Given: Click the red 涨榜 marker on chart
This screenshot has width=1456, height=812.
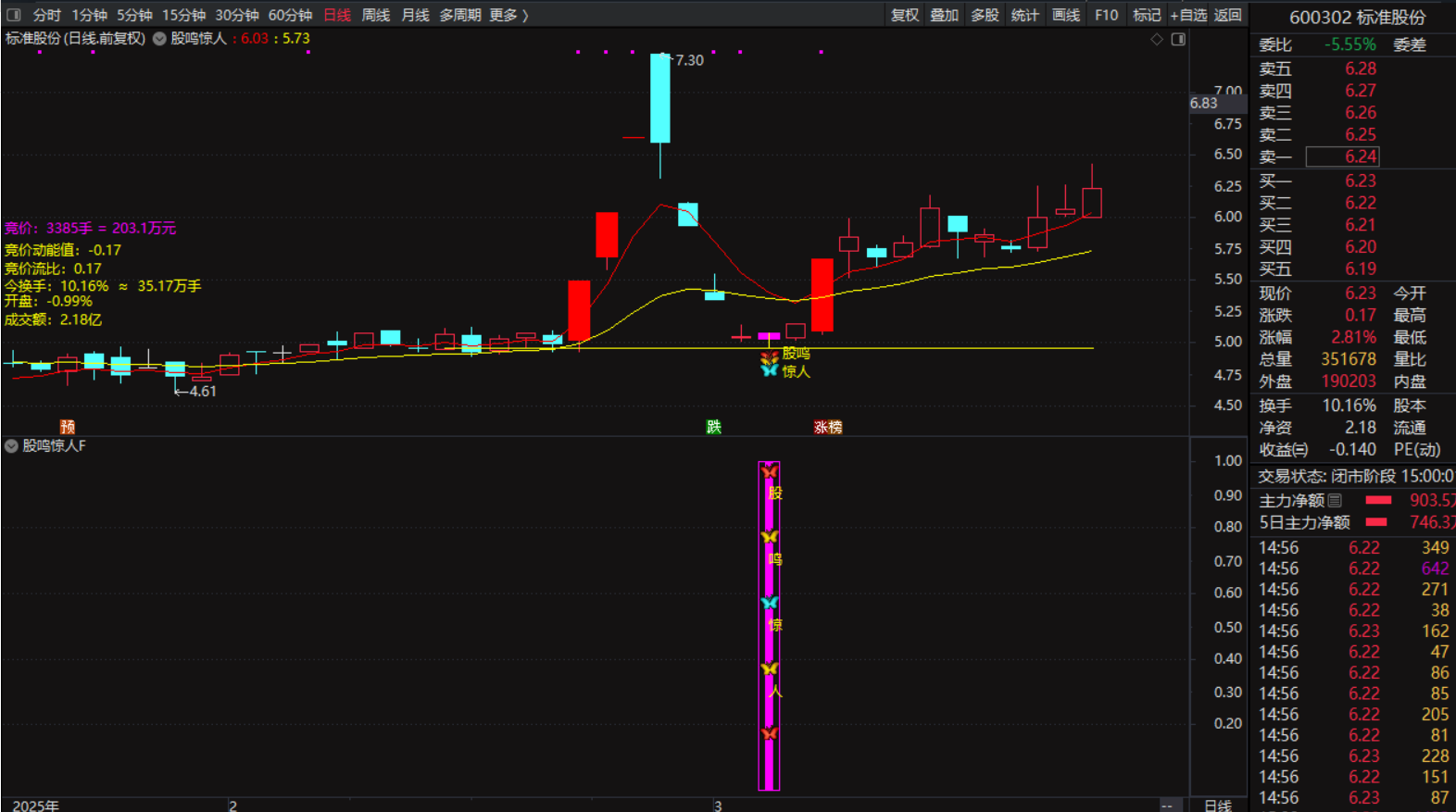Looking at the screenshot, I should tap(828, 427).
